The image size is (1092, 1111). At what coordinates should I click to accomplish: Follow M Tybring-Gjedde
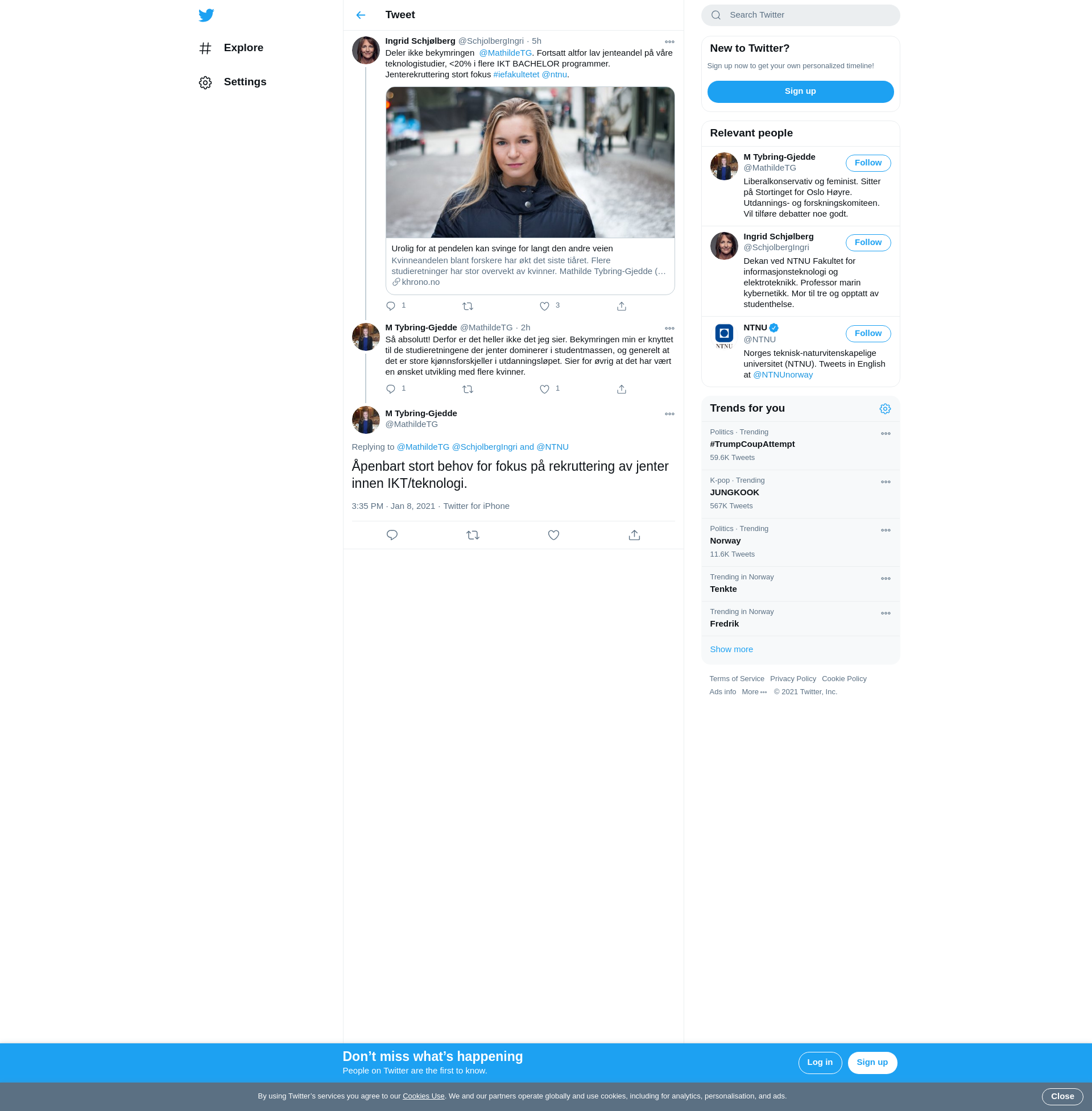[868, 163]
